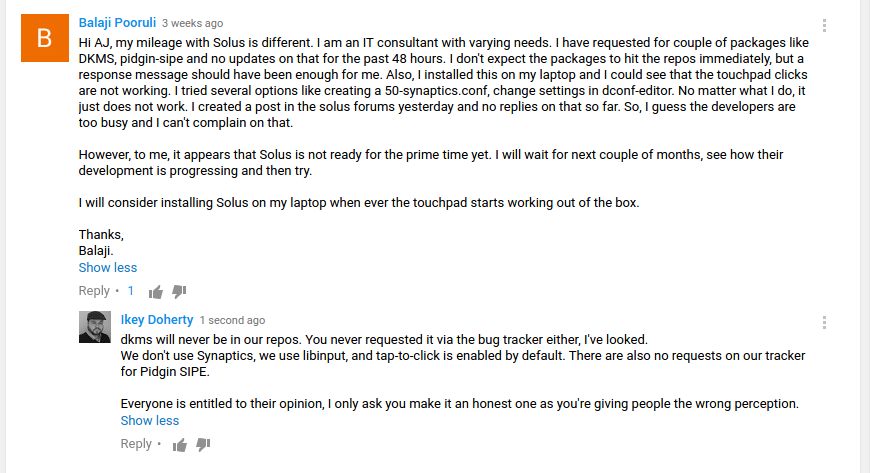Click the '1 second ago' timestamp
Viewport: 874px width, 473px height.
[232, 320]
